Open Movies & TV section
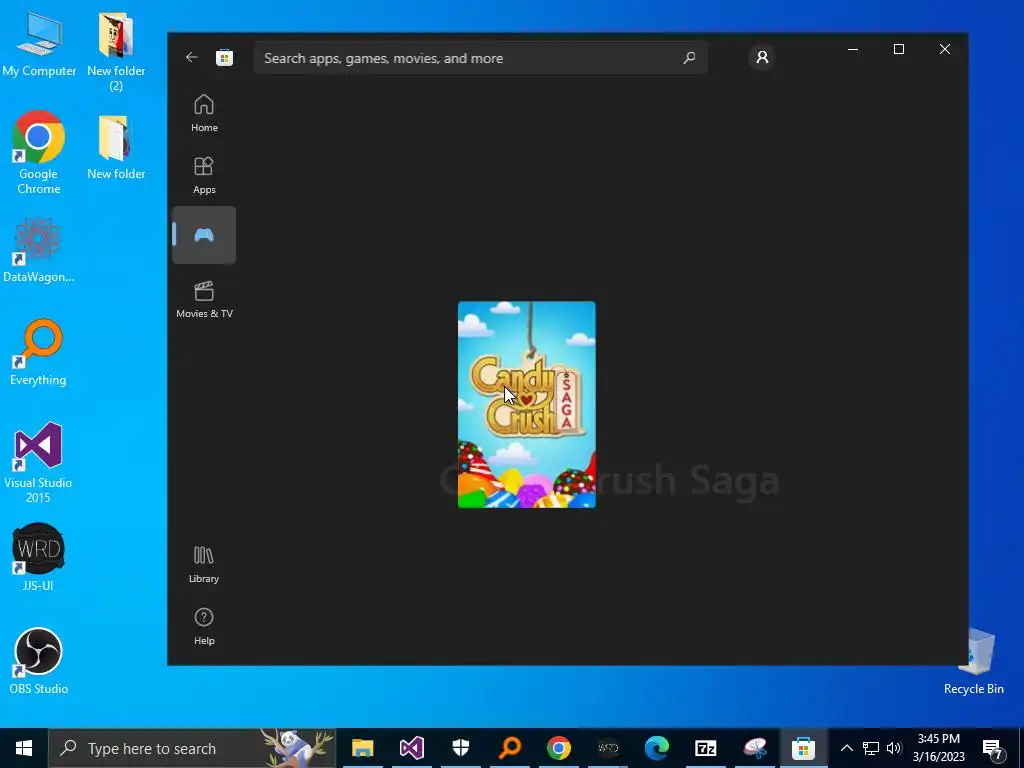The width and height of the screenshot is (1024, 768). pos(204,299)
